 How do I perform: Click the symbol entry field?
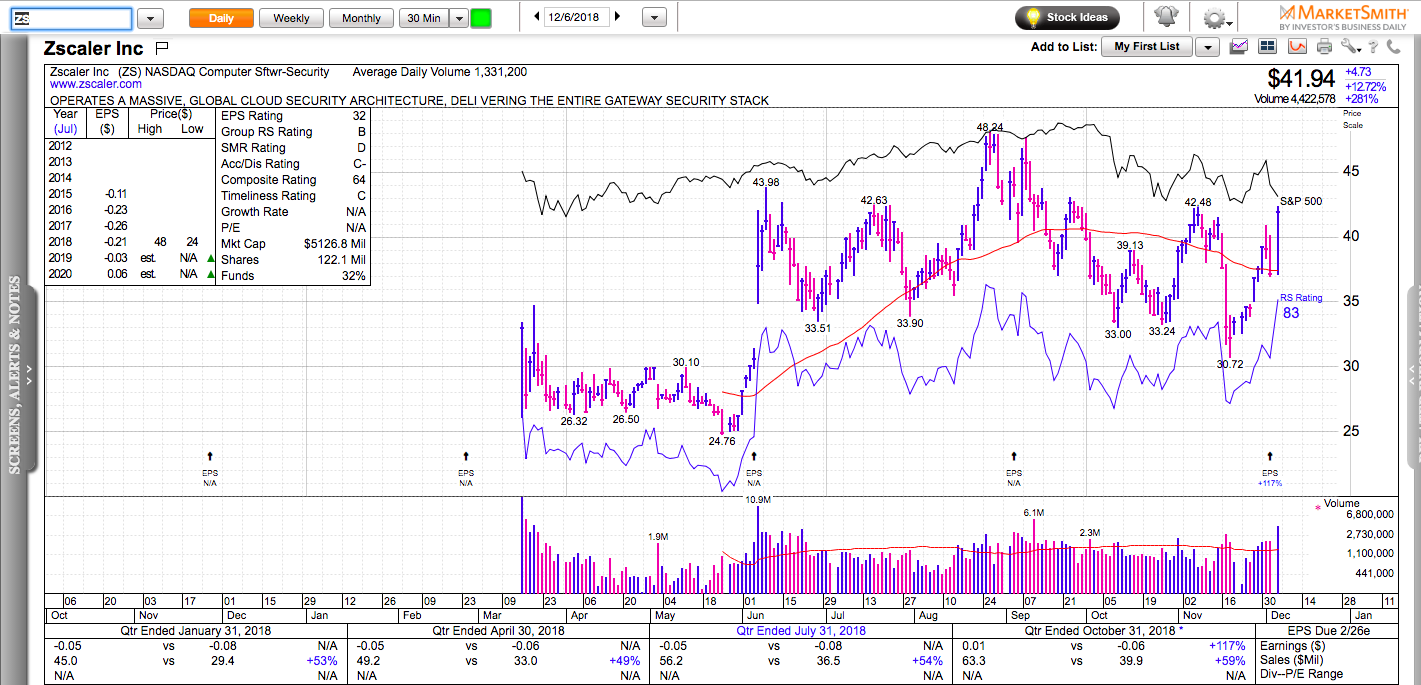[71, 18]
